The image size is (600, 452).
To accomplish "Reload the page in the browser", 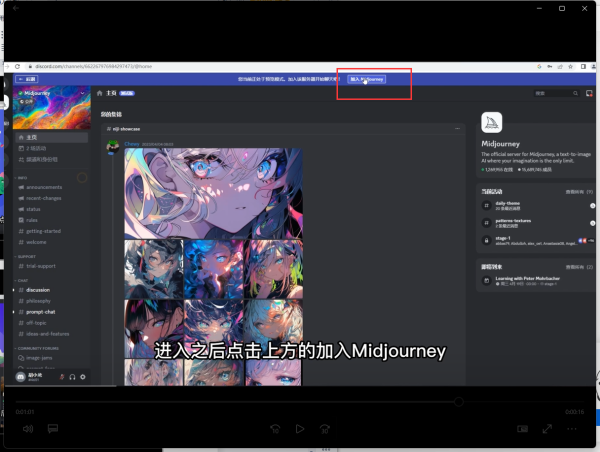I will [17, 67].
